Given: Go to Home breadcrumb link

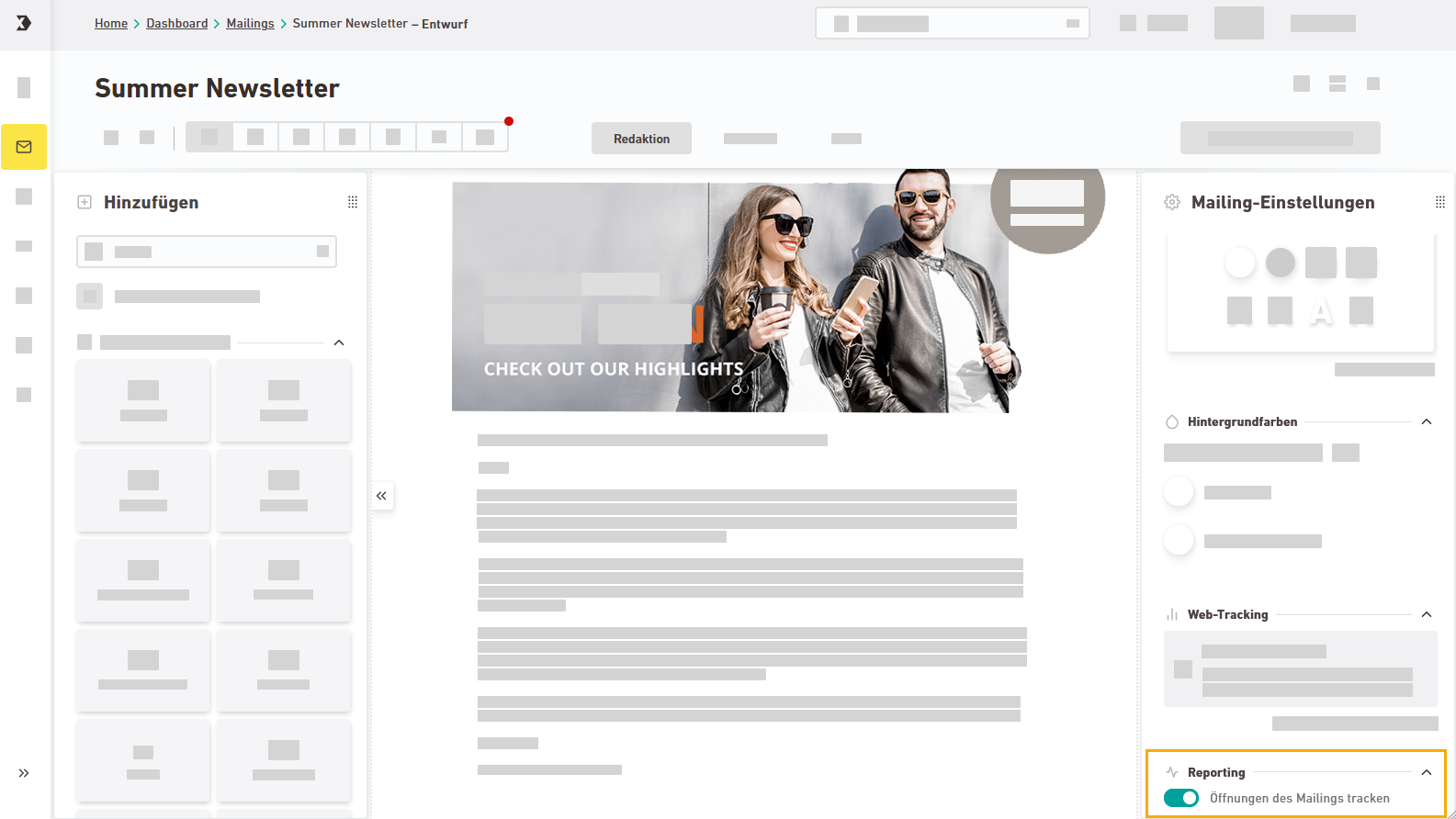Looking at the screenshot, I should pyautogui.click(x=111, y=24).
